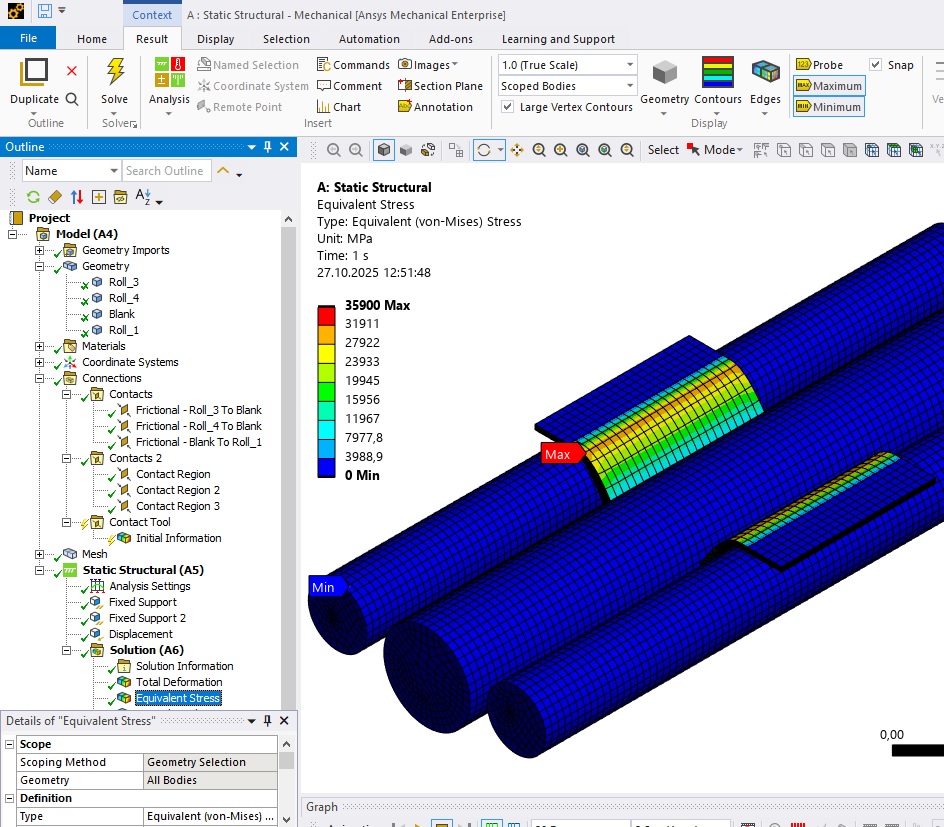Image resolution: width=944 pixels, height=827 pixels.
Task: Click the Commands button
Action: (353, 65)
